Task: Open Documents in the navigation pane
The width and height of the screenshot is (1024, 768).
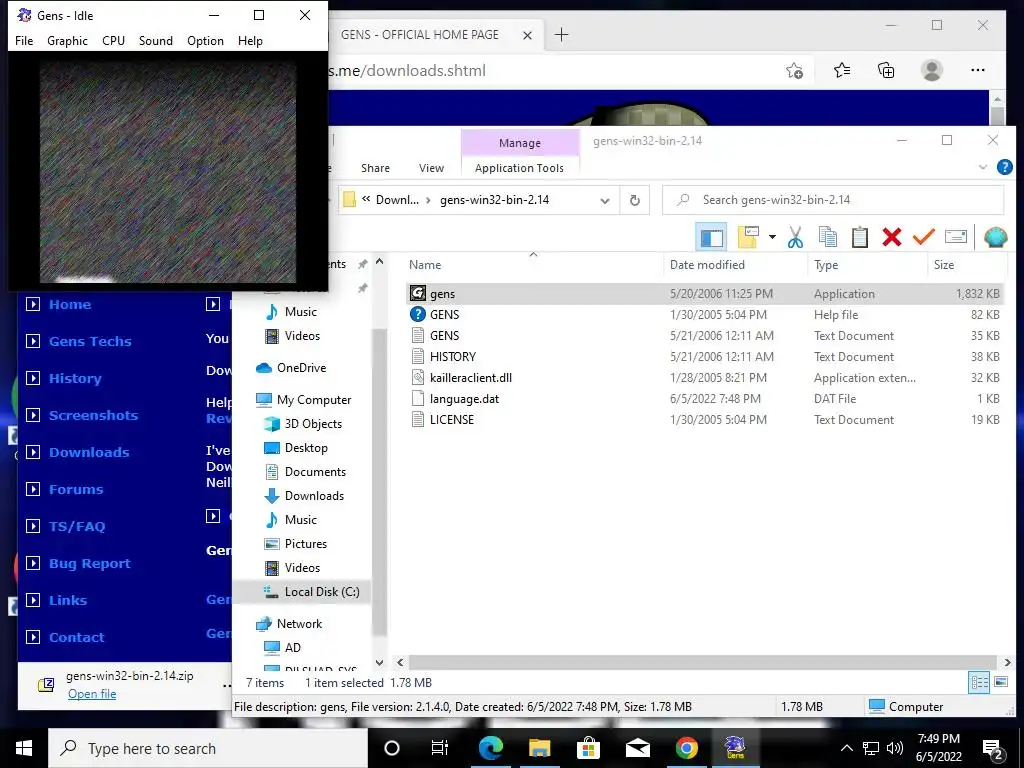Action: (x=315, y=472)
